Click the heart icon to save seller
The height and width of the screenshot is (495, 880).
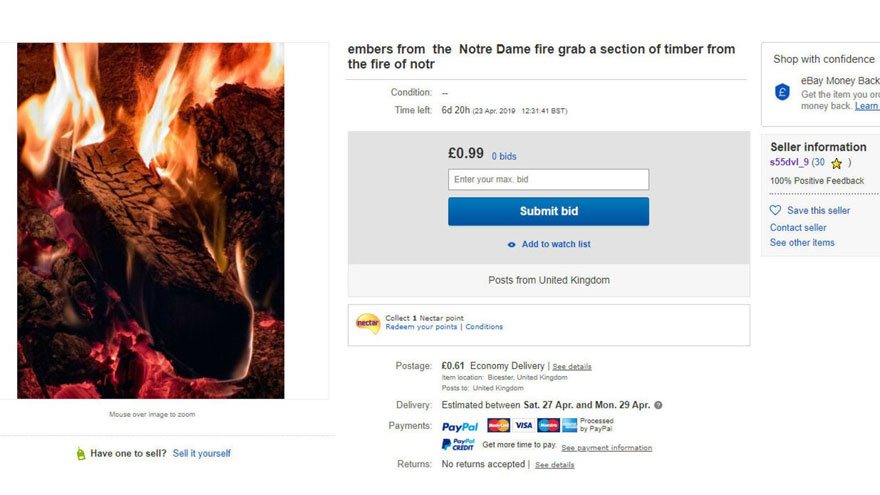click(x=775, y=211)
